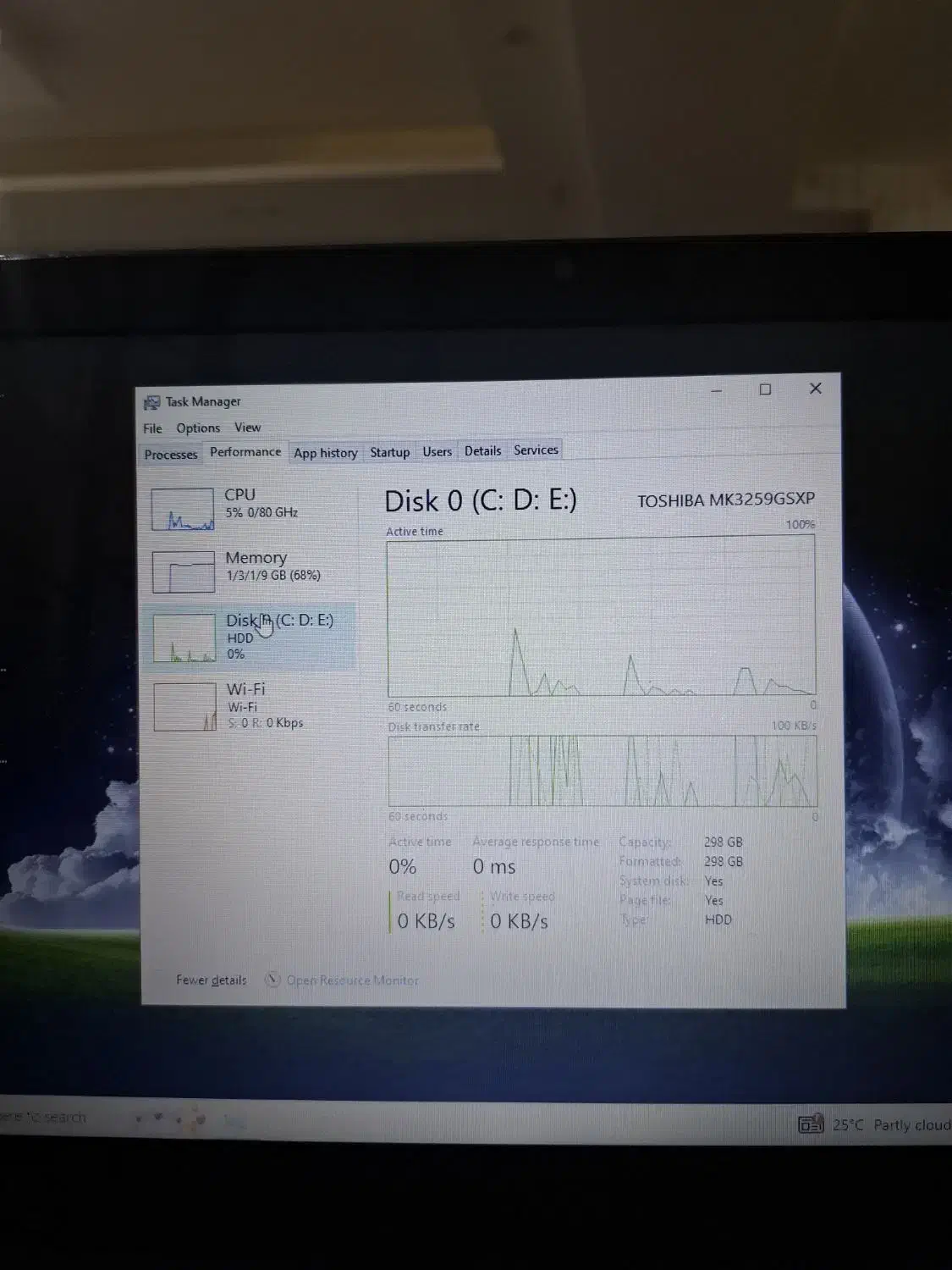Click the news icon in system tray
Viewport: 952px width, 1270px height.
point(812,1124)
